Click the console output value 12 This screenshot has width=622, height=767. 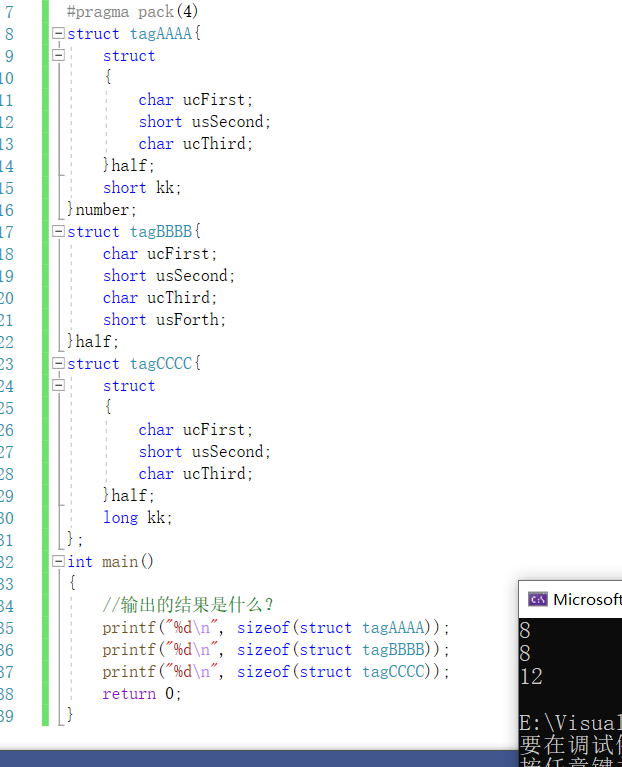click(x=531, y=677)
